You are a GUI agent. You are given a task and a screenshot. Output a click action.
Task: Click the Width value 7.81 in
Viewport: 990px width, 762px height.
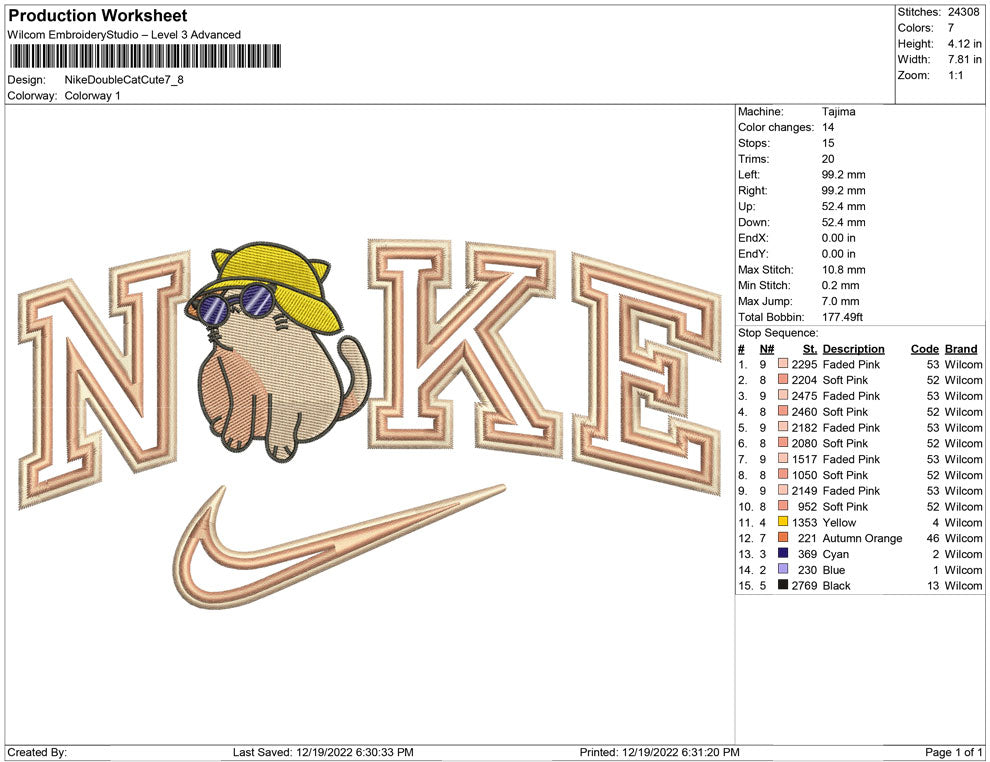pyautogui.click(x=964, y=59)
